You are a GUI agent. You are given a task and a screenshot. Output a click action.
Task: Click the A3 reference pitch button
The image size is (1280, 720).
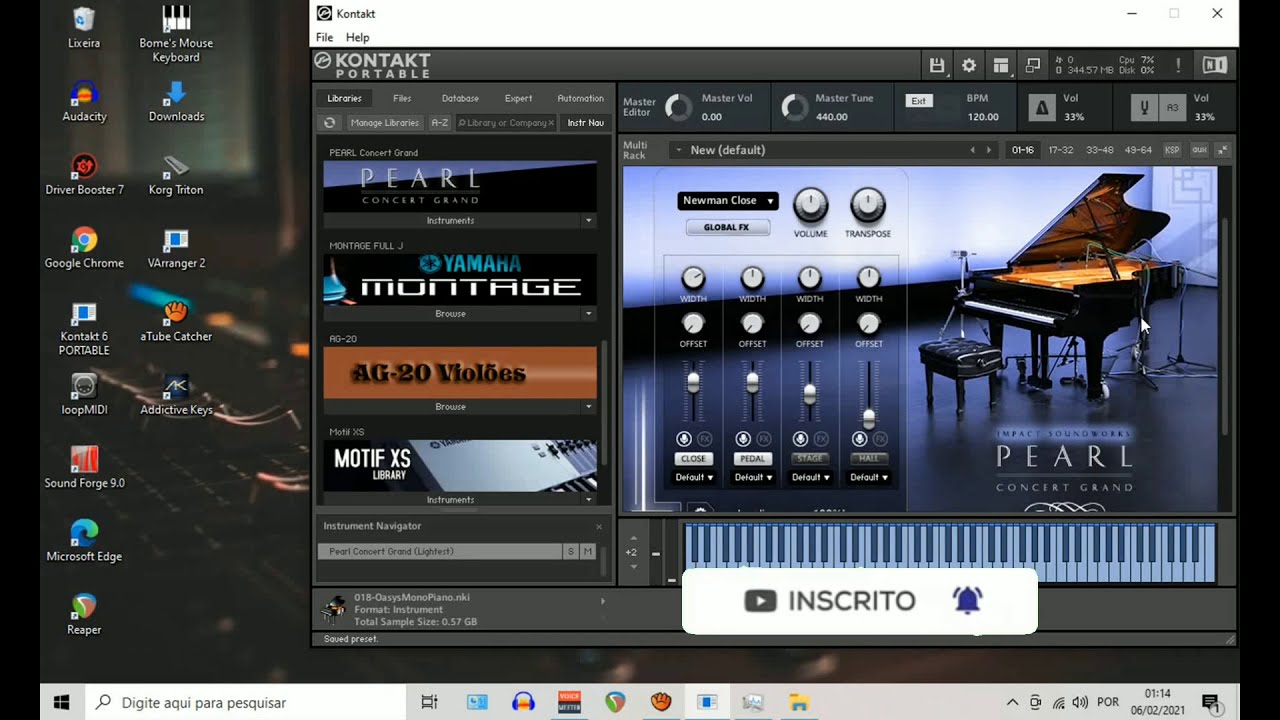point(1173,108)
